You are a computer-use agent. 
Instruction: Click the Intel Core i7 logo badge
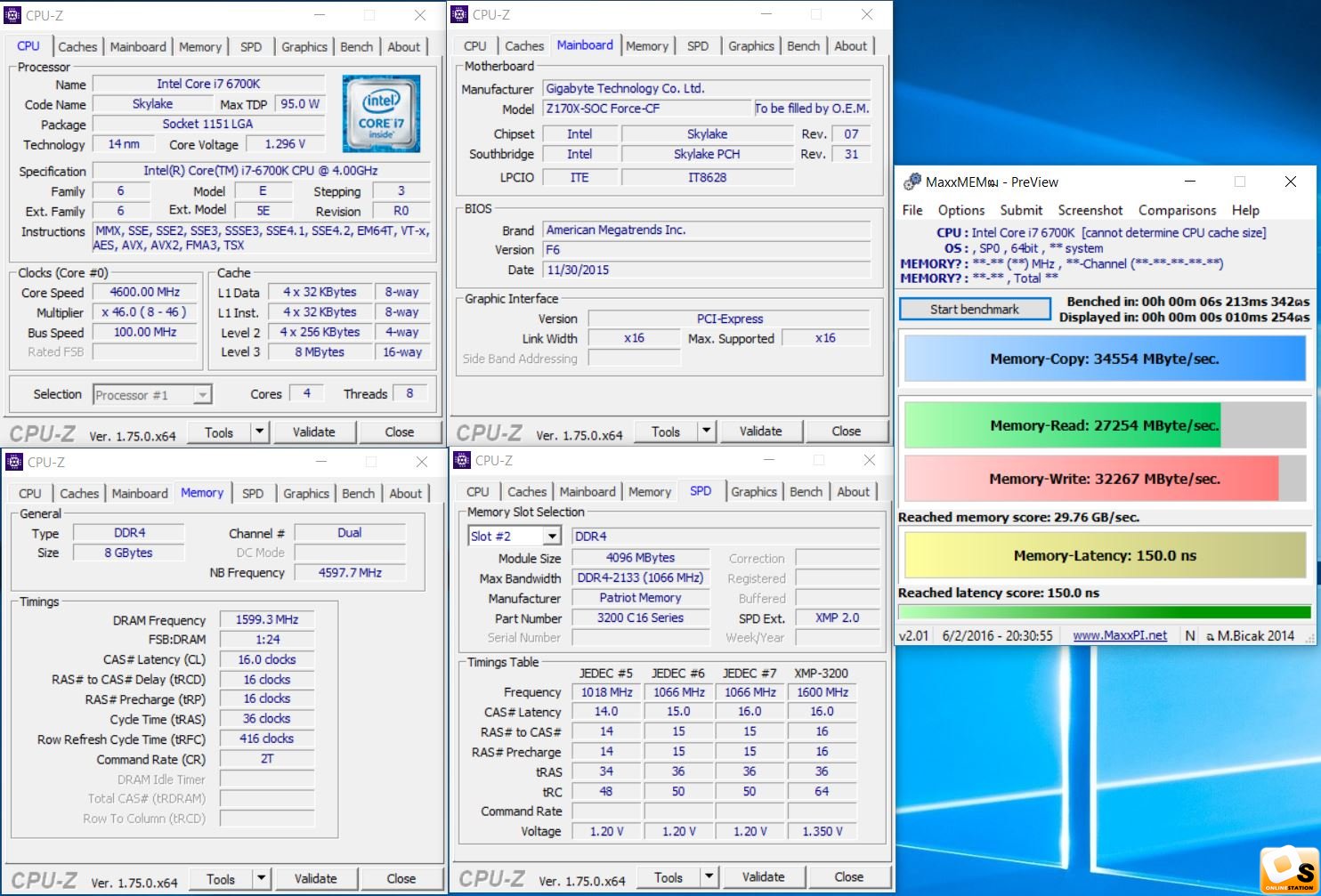382,114
